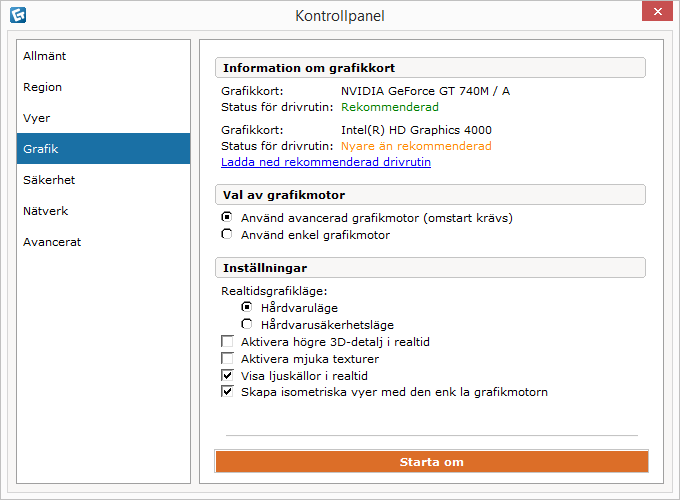The height and width of the screenshot is (500, 680).
Task: Open the Nätverk settings
Action: pyautogui.click(x=103, y=211)
